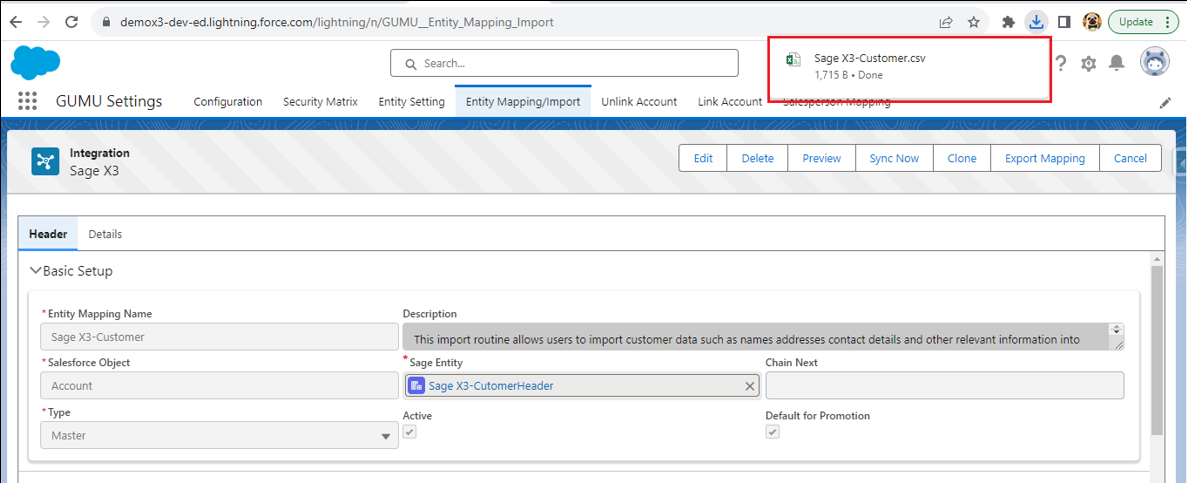Viewport: 1187px width, 483px height.
Task: Bookmark this page with star icon
Action: point(973,22)
